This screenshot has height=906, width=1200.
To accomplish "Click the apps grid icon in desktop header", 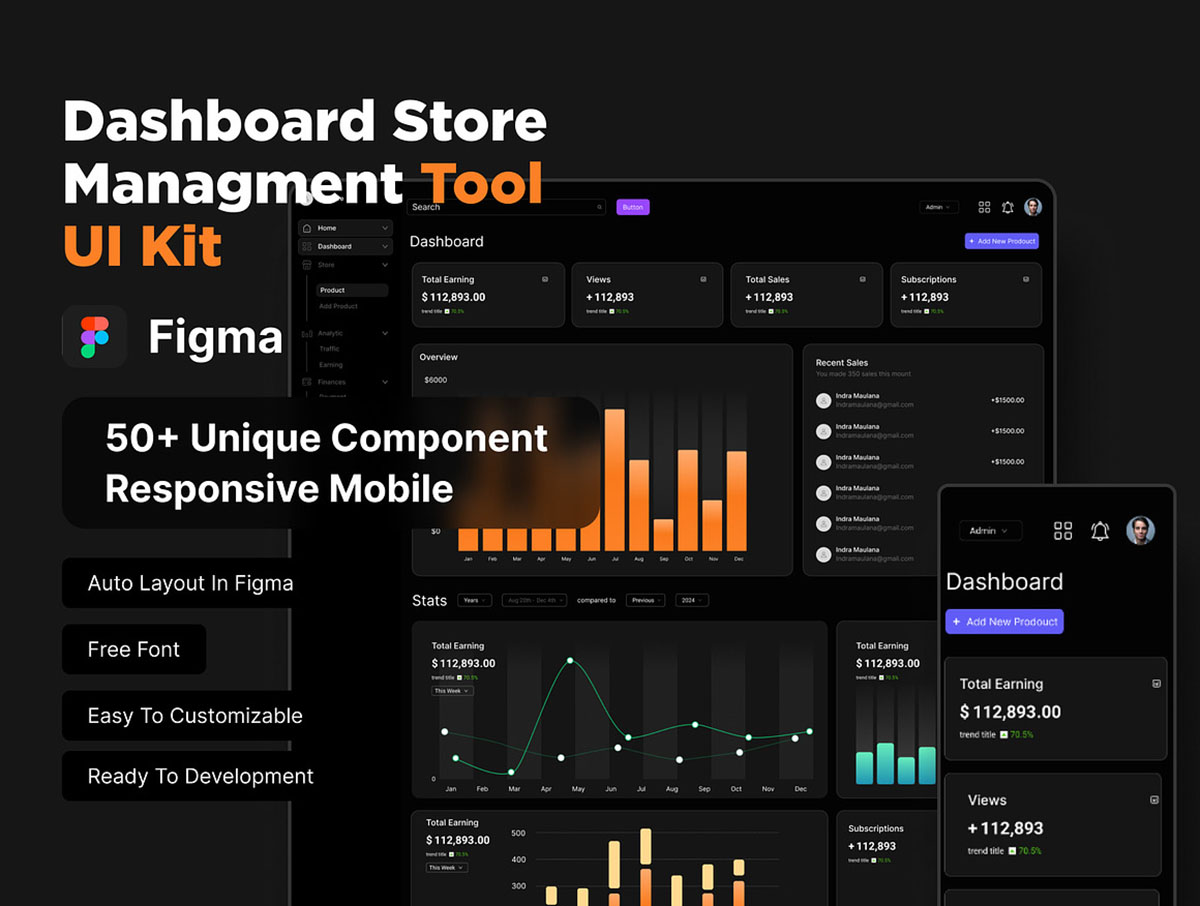I will [x=984, y=207].
